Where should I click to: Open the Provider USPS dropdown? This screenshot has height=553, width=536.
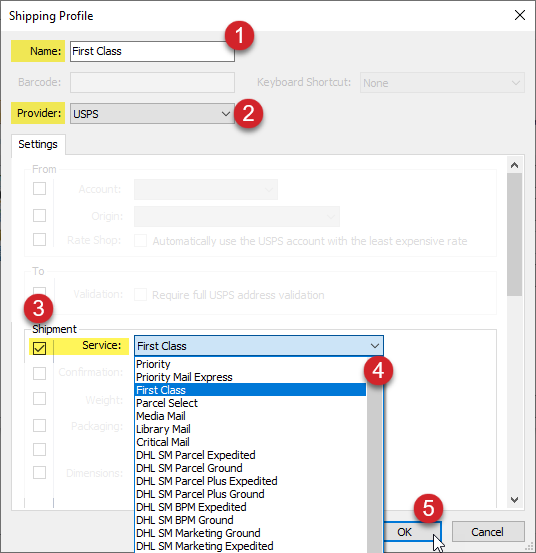(x=152, y=114)
